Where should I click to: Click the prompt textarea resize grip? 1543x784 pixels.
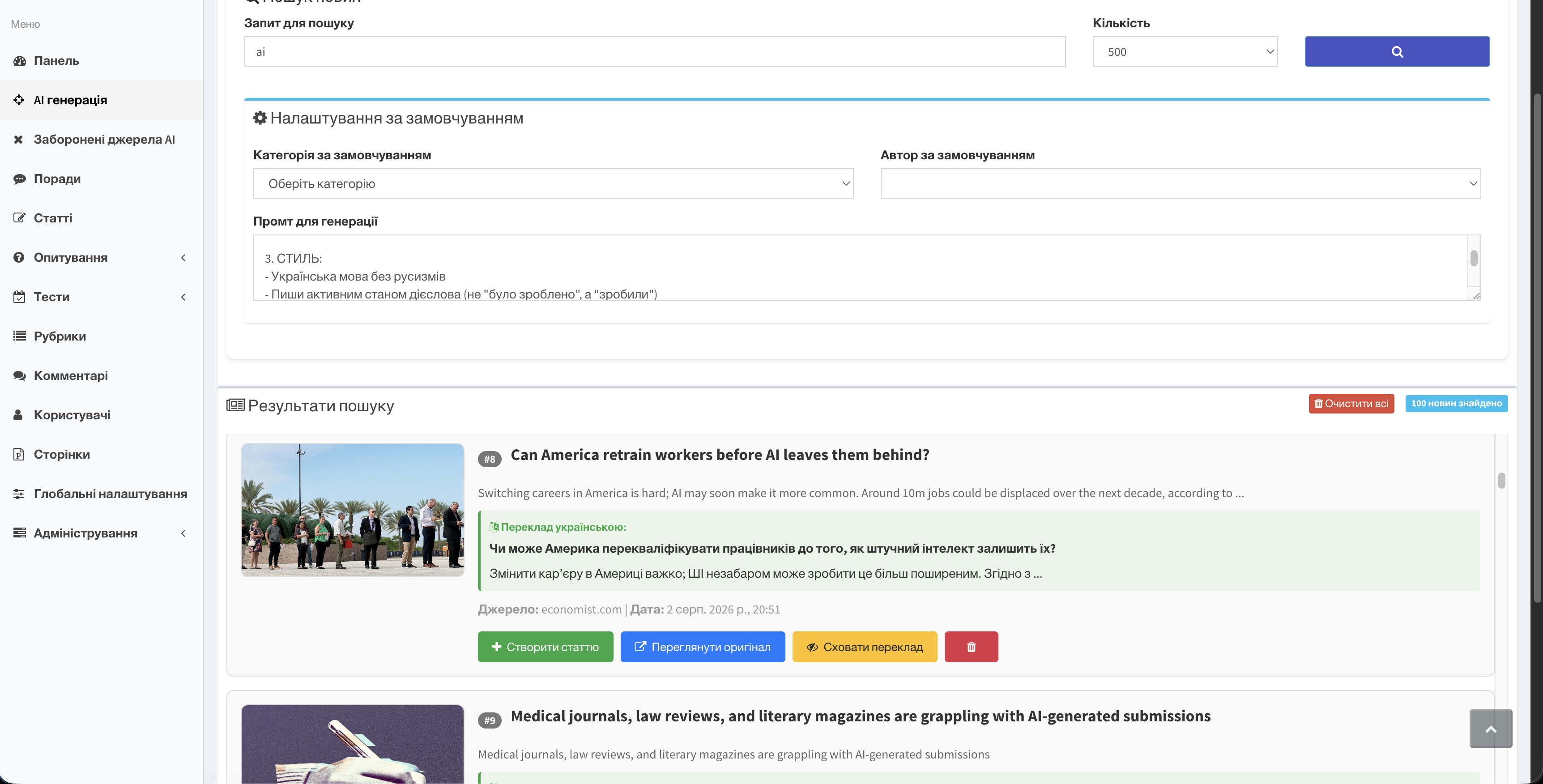coord(1476,295)
